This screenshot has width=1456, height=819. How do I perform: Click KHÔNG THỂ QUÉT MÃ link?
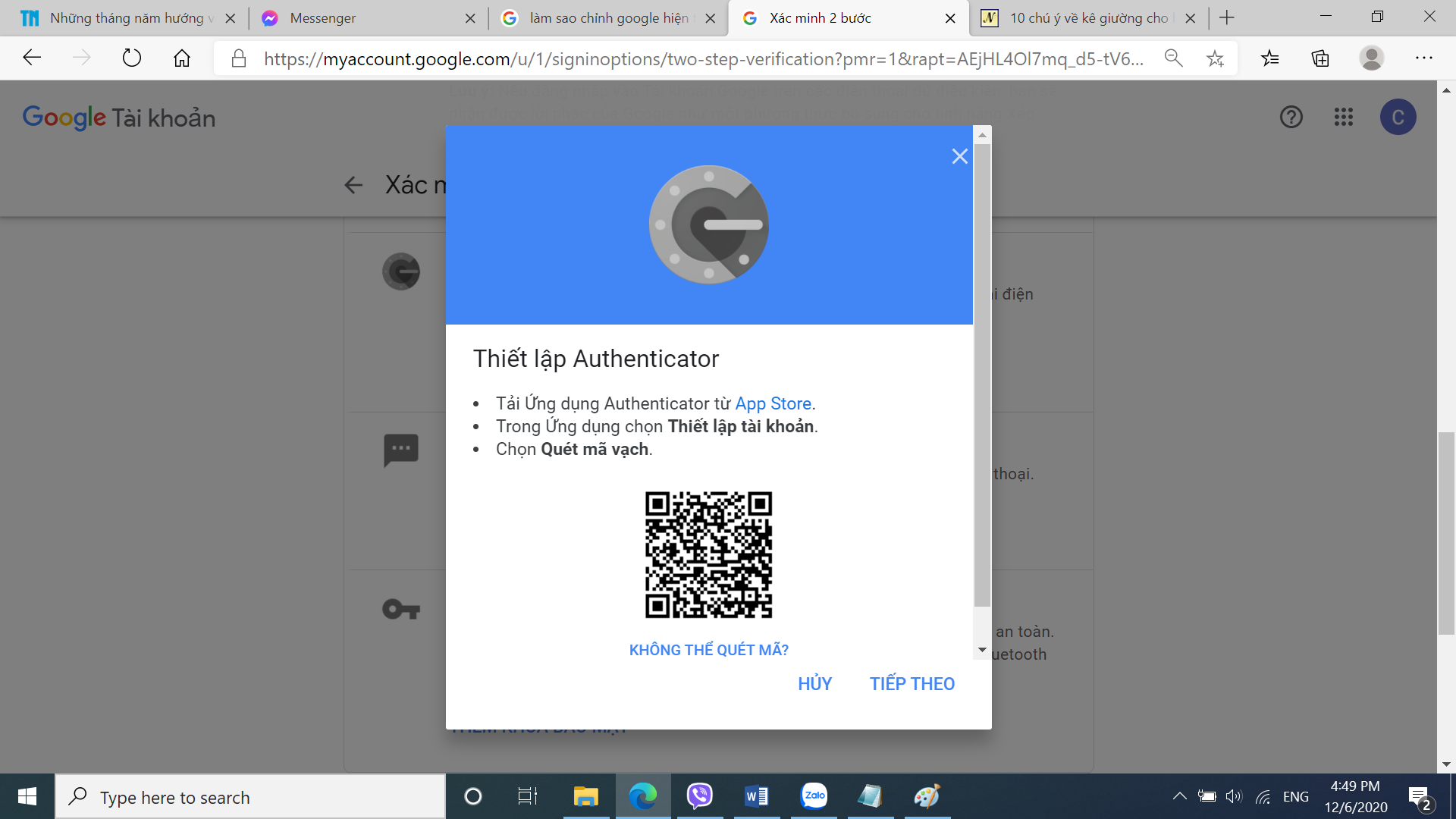[x=708, y=650]
